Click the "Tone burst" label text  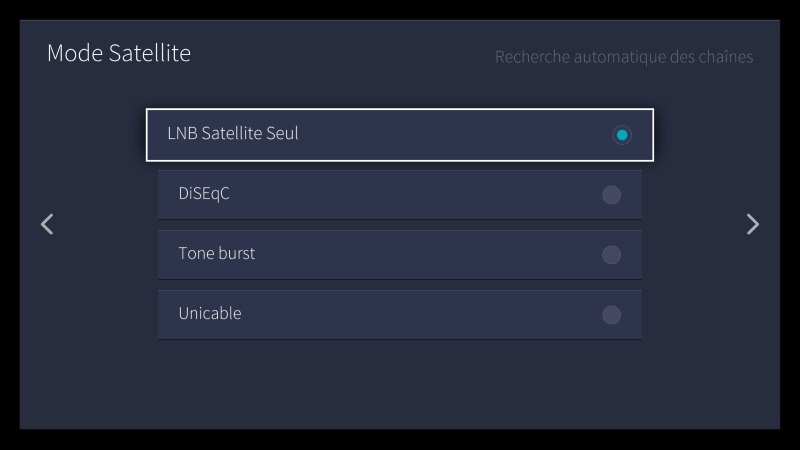coord(216,254)
